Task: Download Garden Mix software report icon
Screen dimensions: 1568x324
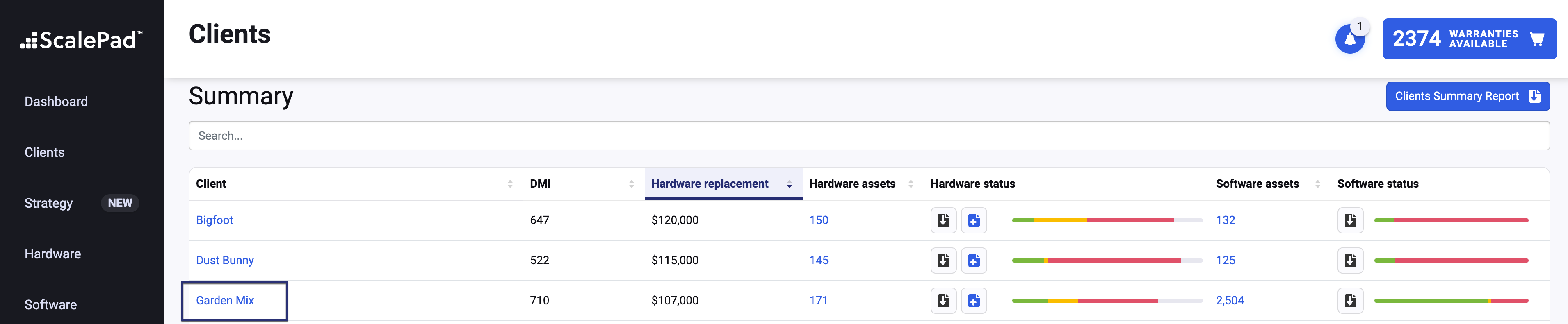Action: point(1350,300)
